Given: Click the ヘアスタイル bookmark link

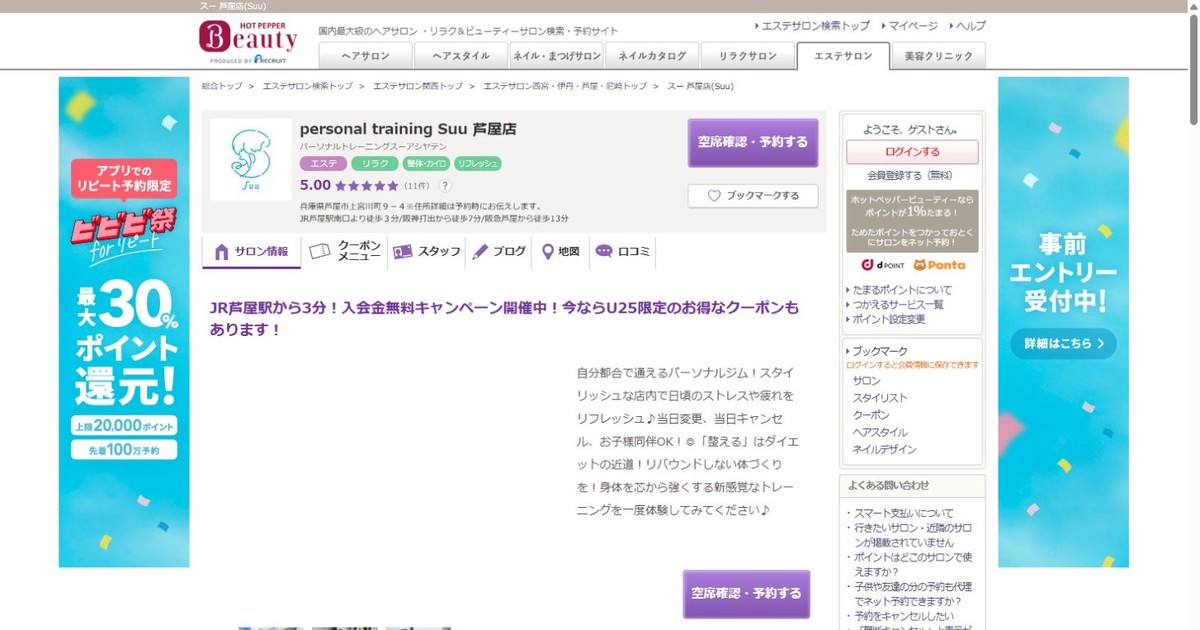Looking at the screenshot, I should click(880, 432).
